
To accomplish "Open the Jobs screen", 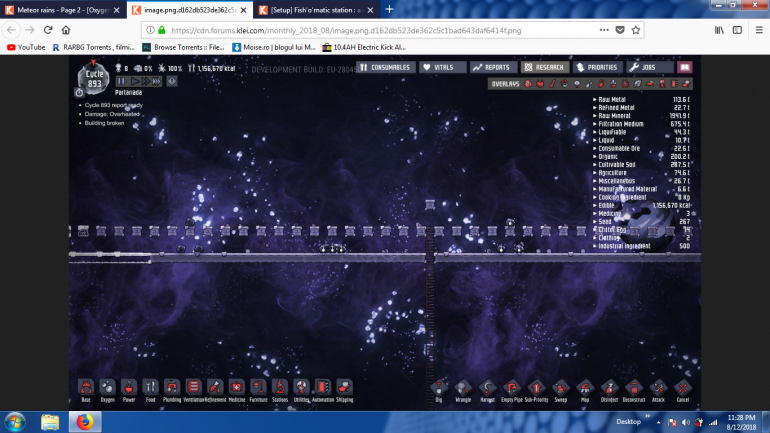I will point(650,67).
